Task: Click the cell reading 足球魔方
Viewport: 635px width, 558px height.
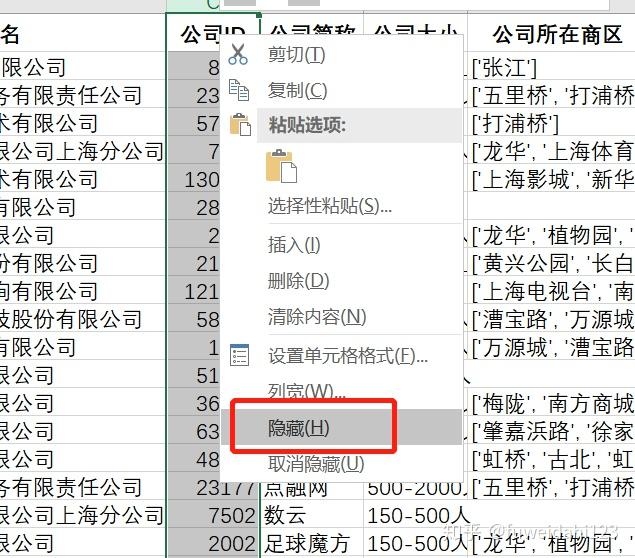Action: tap(312, 543)
